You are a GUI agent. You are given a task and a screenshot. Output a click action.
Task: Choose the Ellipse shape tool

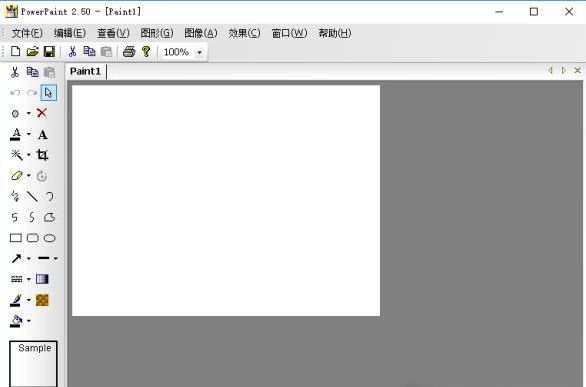pyautogui.click(x=50, y=238)
